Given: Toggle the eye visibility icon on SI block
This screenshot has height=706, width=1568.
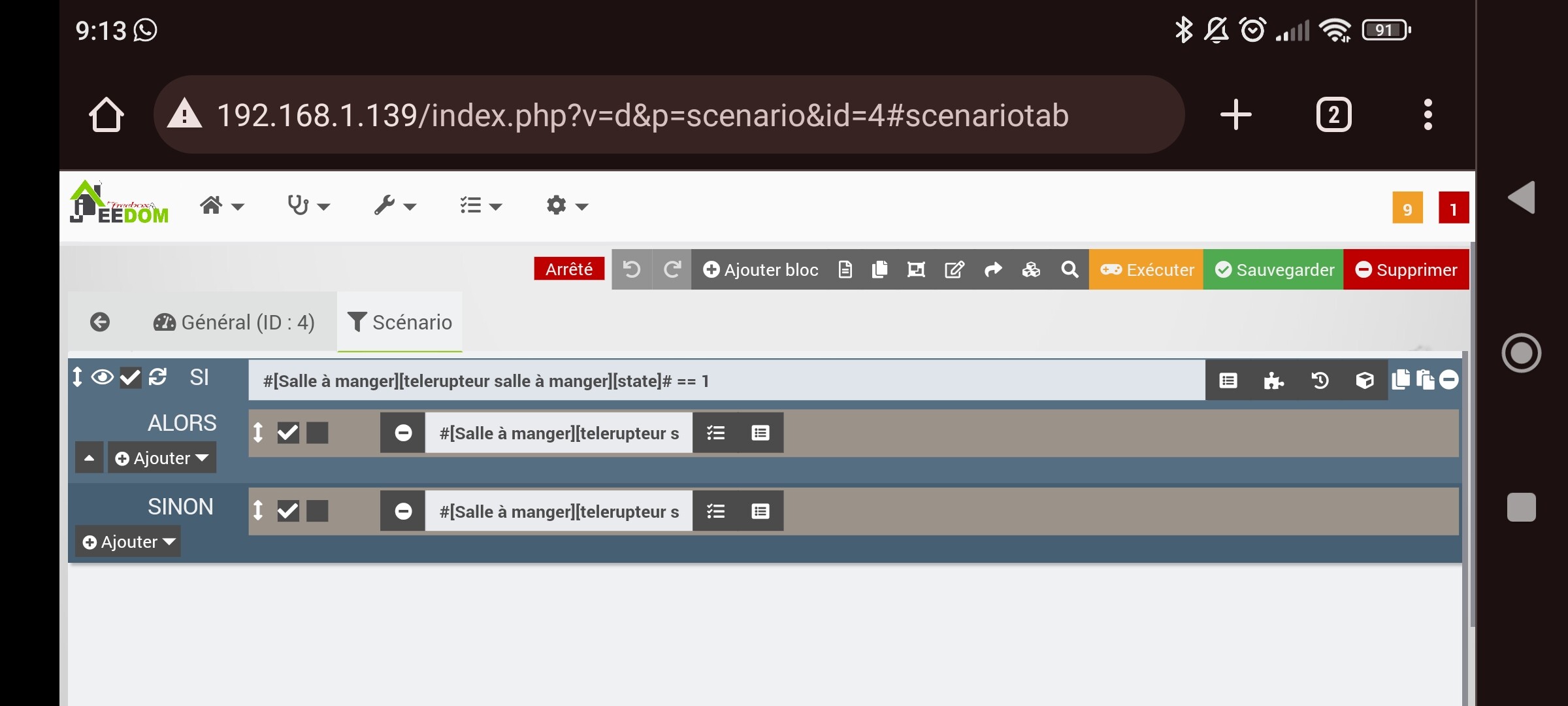Looking at the screenshot, I should click(102, 377).
